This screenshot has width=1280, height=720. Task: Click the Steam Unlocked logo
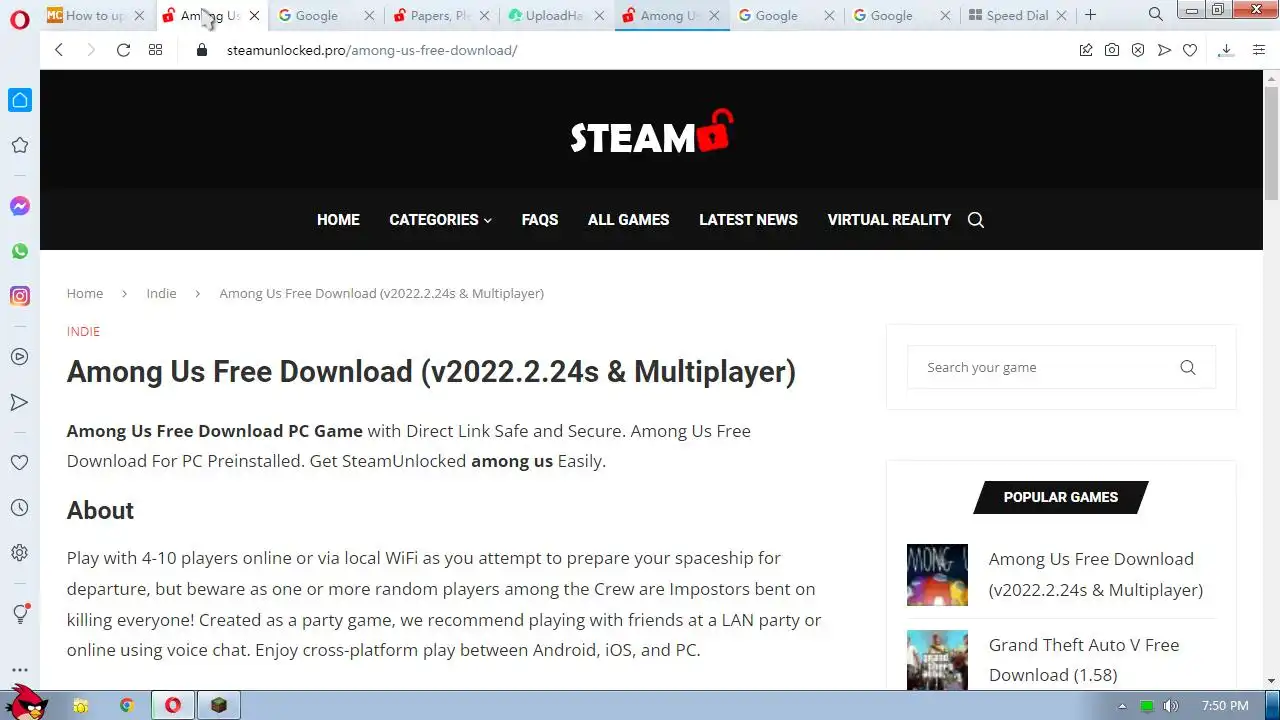[x=651, y=133]
